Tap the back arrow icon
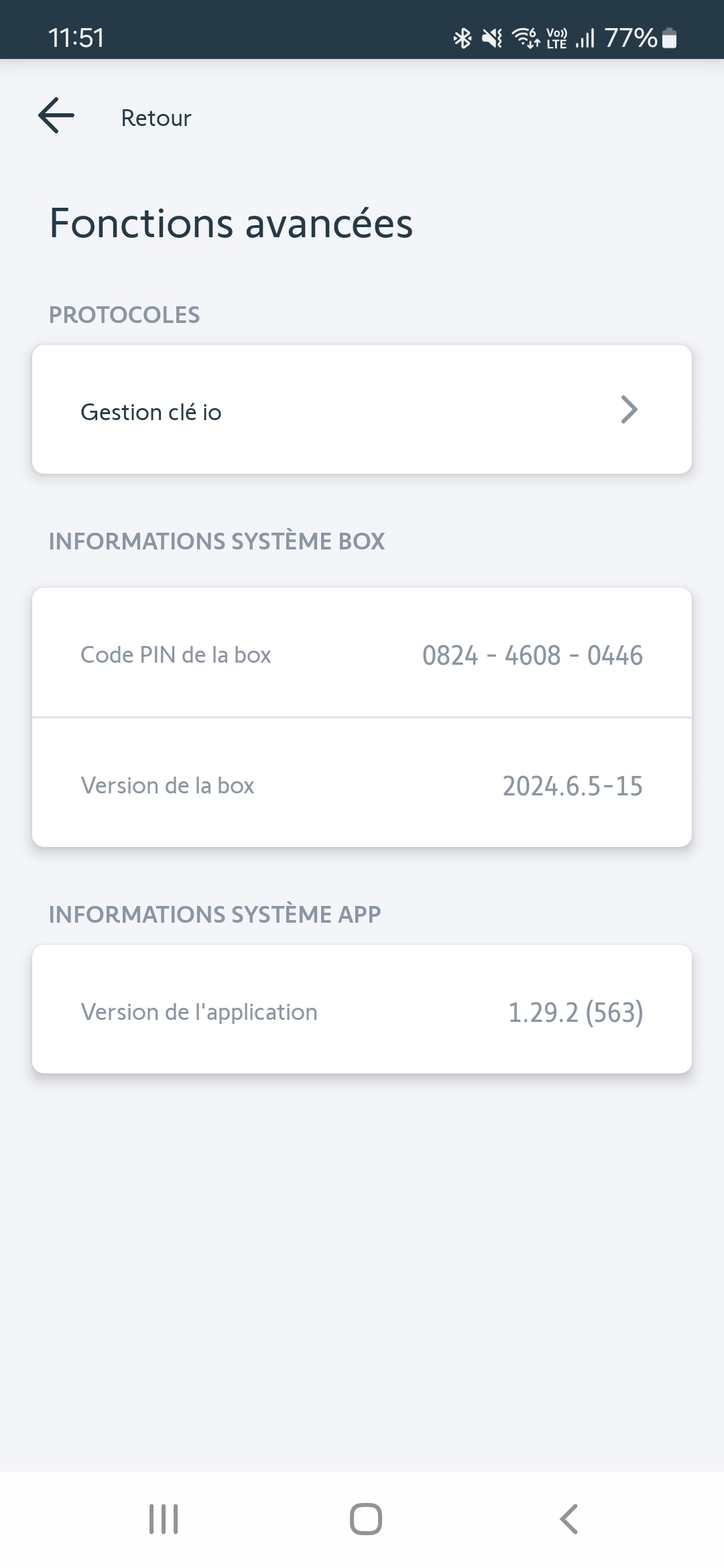 point(56,116)
